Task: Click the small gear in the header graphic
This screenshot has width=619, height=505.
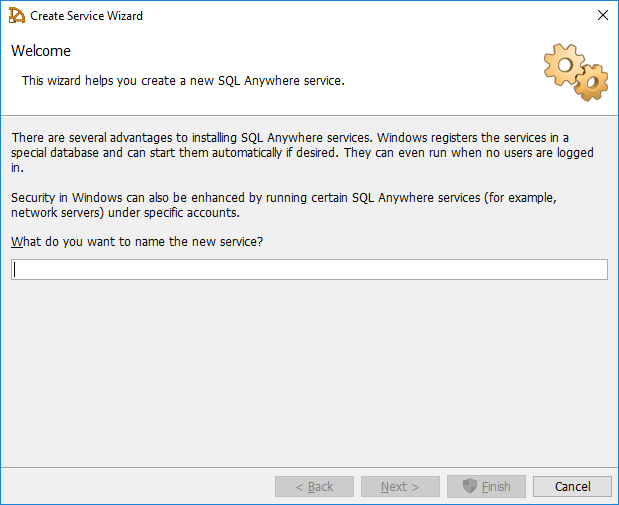Action: click(x=592, y=82)
